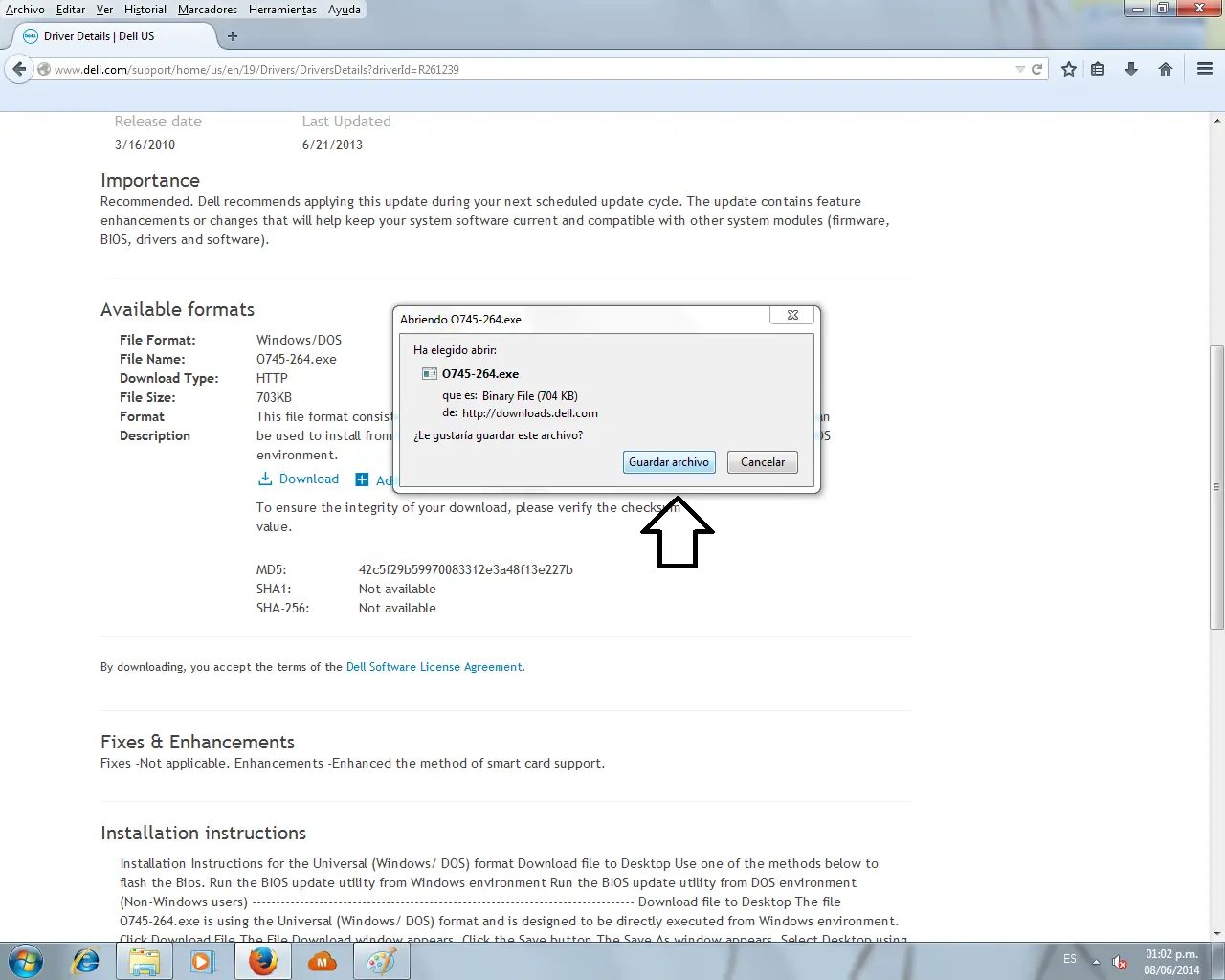Open the Firefox hamburger menu
This screenshot has height=980, width=1225.
[1205, 69]
